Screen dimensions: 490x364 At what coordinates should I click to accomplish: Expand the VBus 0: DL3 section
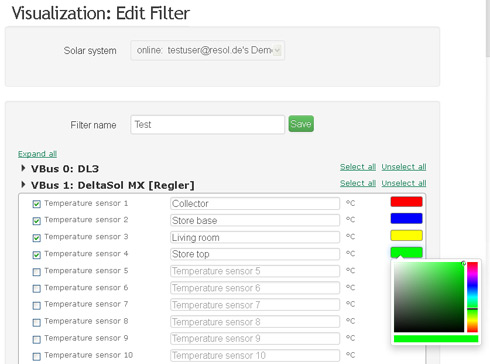pos(23,168)
